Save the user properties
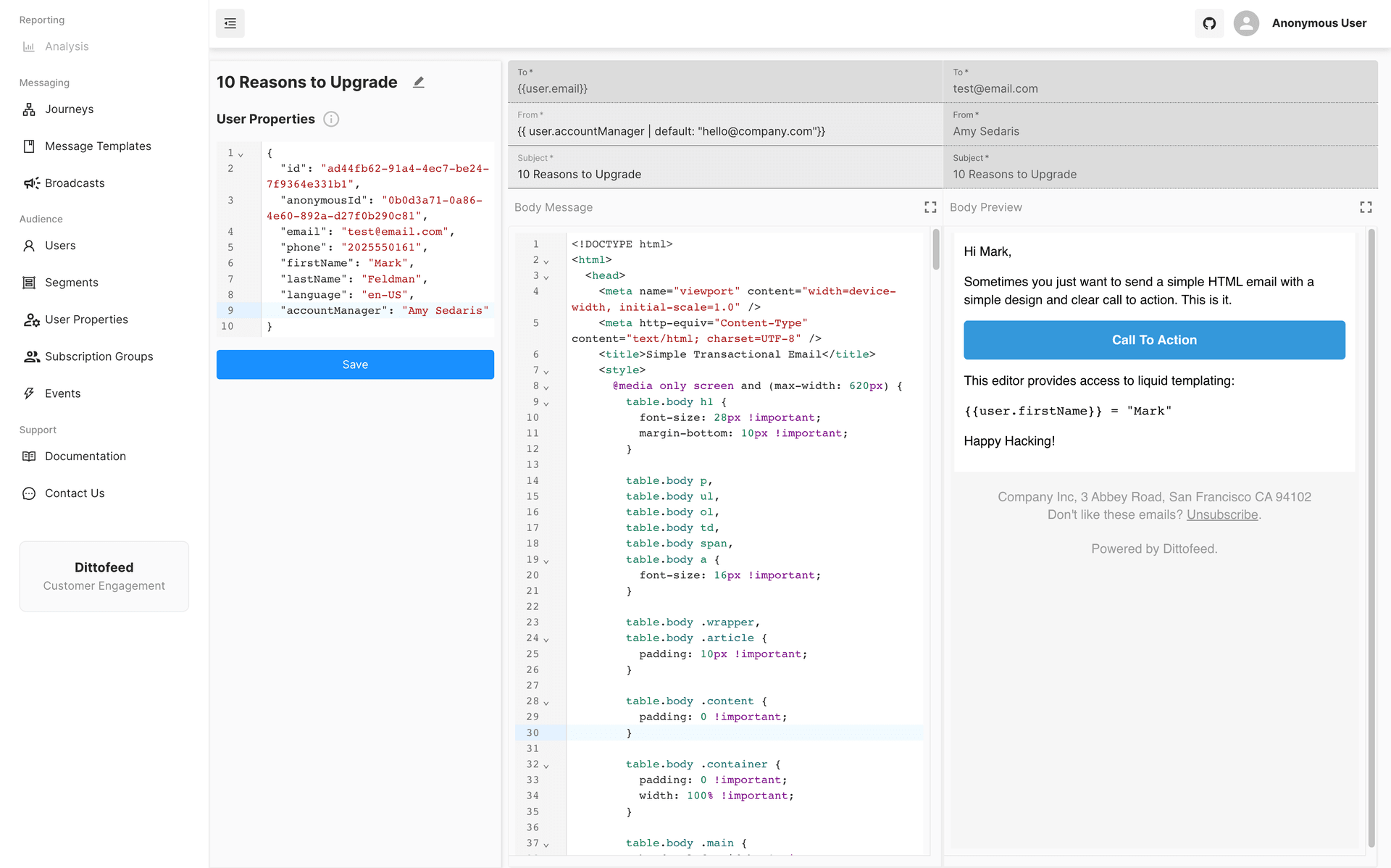The image size is (1391, 868). 355,364
